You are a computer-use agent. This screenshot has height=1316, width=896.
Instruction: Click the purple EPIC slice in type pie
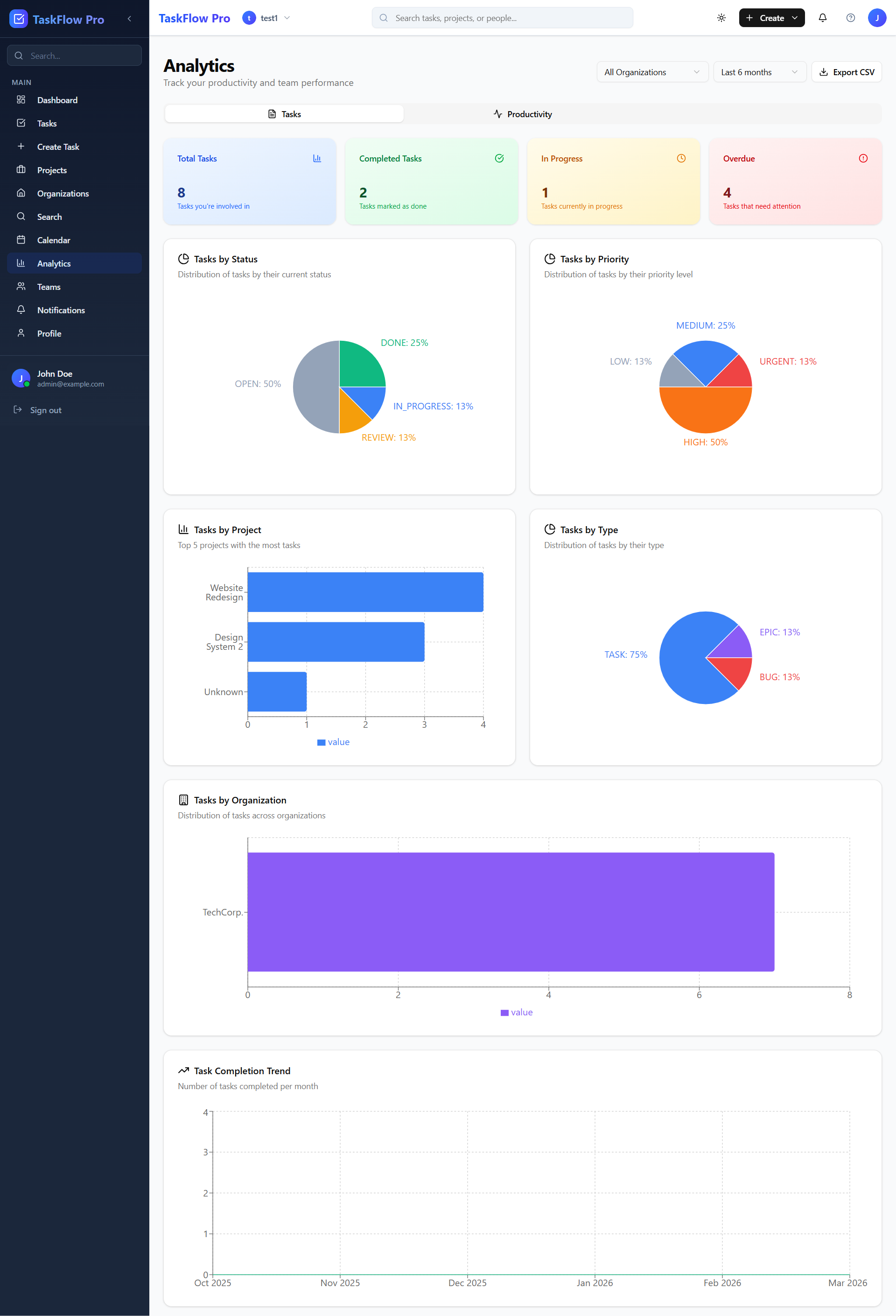[734, 645]
